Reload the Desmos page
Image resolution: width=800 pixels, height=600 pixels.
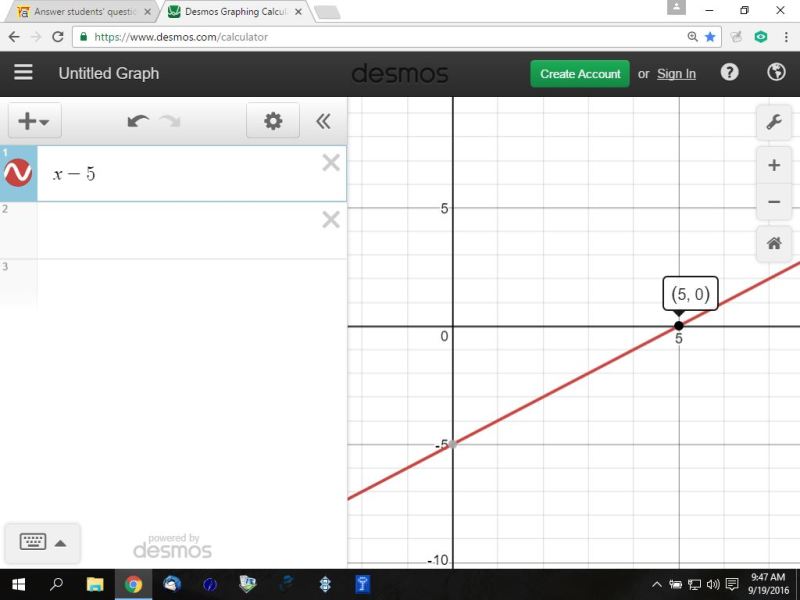coord(58,37)
